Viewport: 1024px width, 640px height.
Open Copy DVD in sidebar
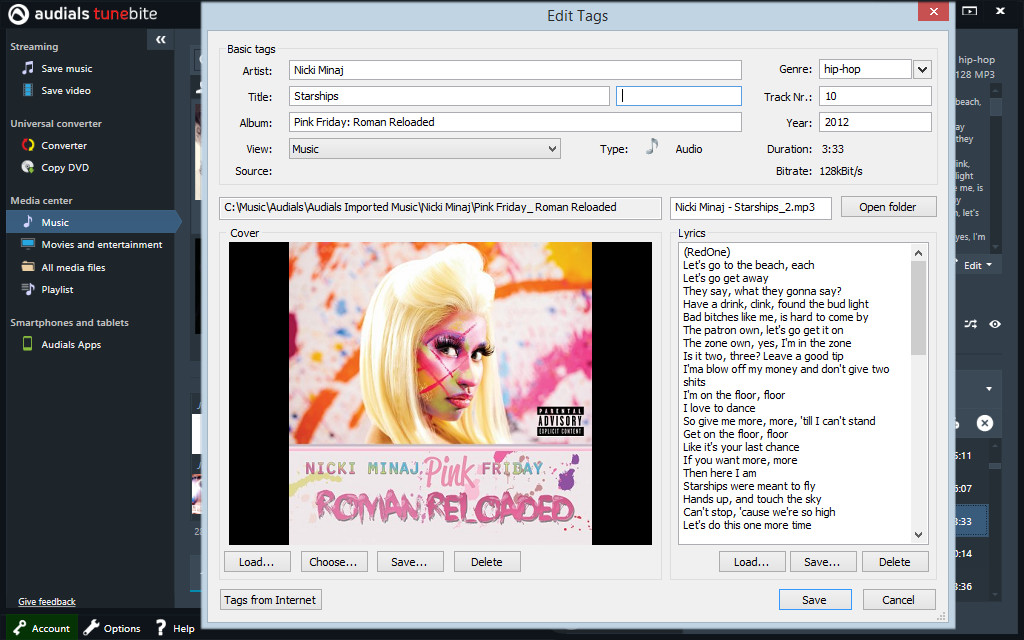[x=65, y=168]
